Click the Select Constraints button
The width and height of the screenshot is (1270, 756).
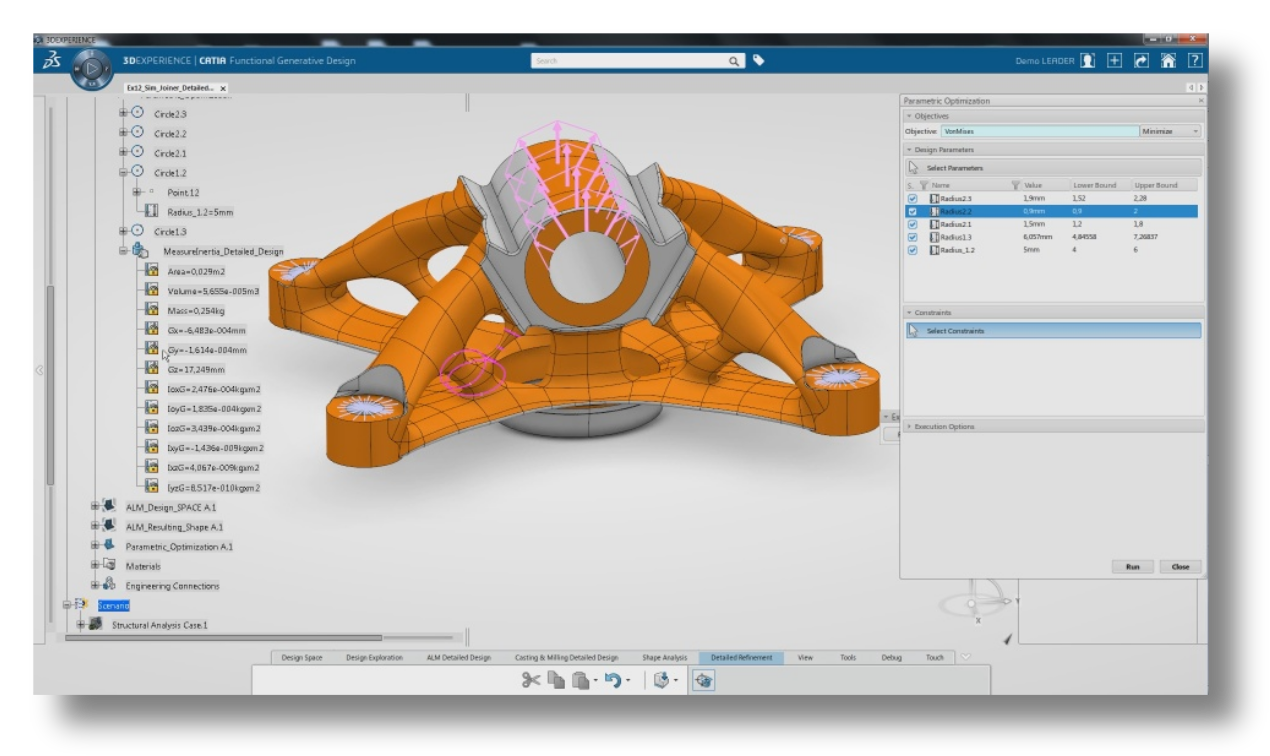(x=1052, y=331)
